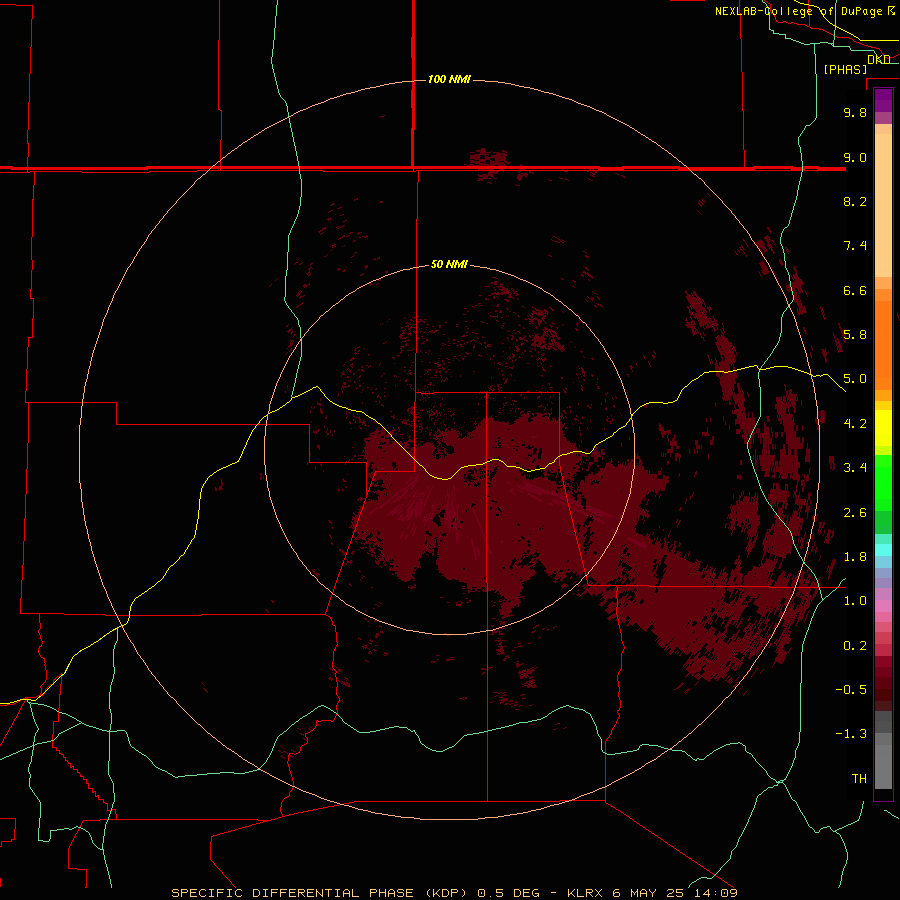The height and width of the screenshot is (900, 900).
Task: Click the 1.8 color scale label
Action: point(855,557)
